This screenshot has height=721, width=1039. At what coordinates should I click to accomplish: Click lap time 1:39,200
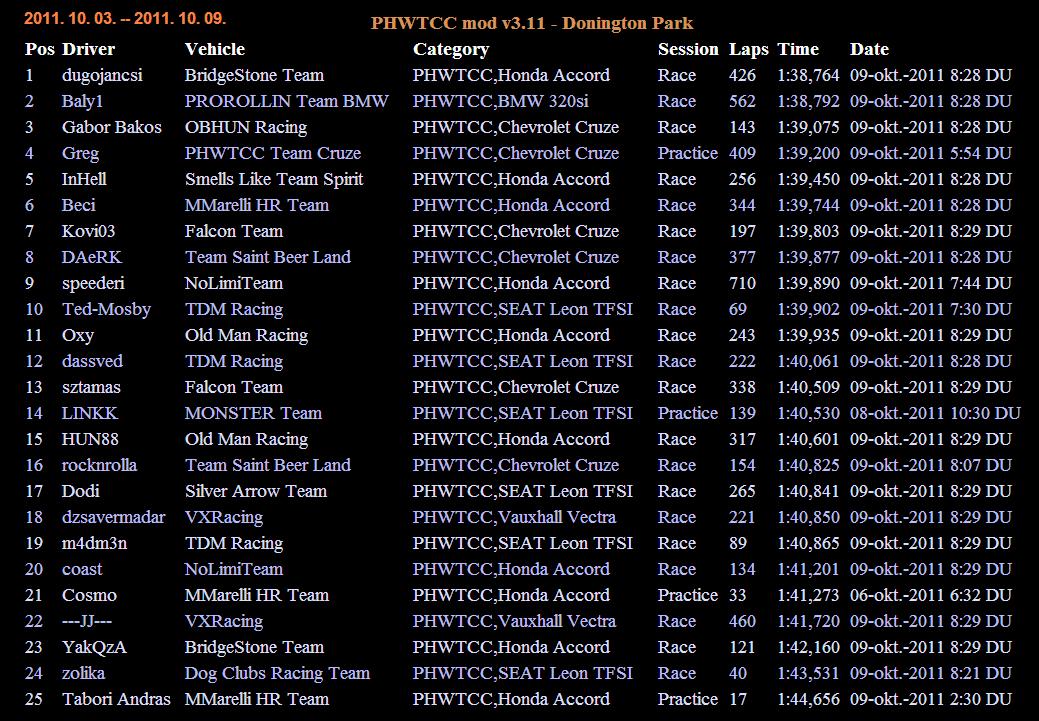pos(808,153)
